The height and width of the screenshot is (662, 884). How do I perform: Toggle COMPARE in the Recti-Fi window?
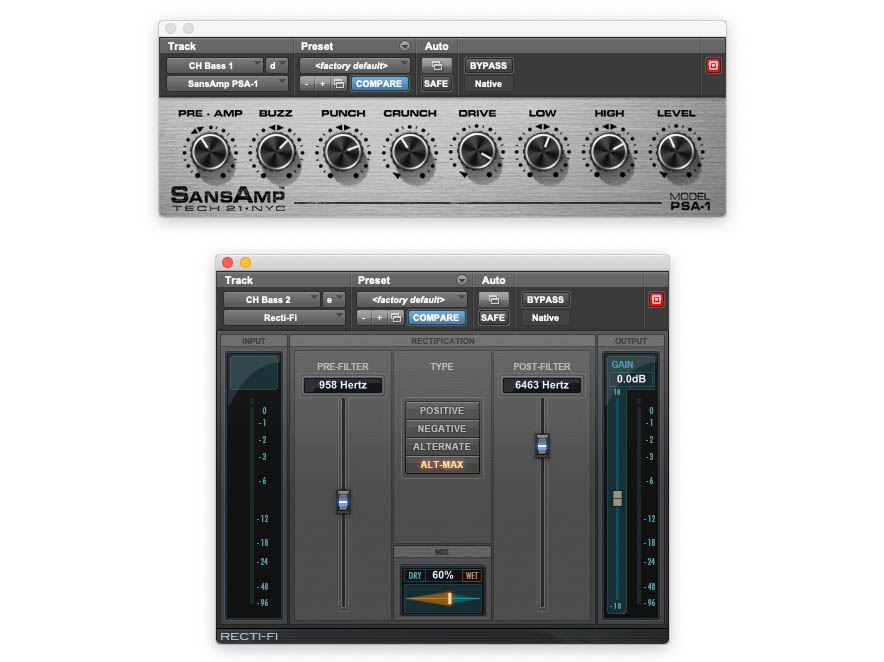pyautogui.click(x=436, y=317)
